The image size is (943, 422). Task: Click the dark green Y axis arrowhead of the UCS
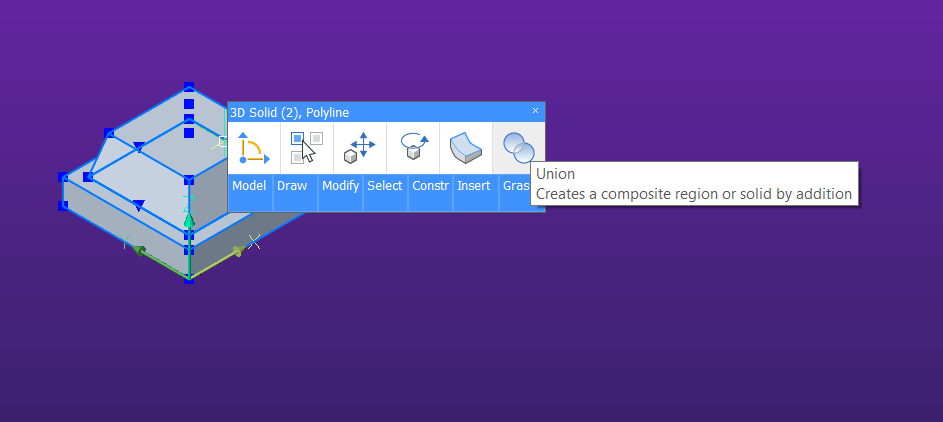139,251
